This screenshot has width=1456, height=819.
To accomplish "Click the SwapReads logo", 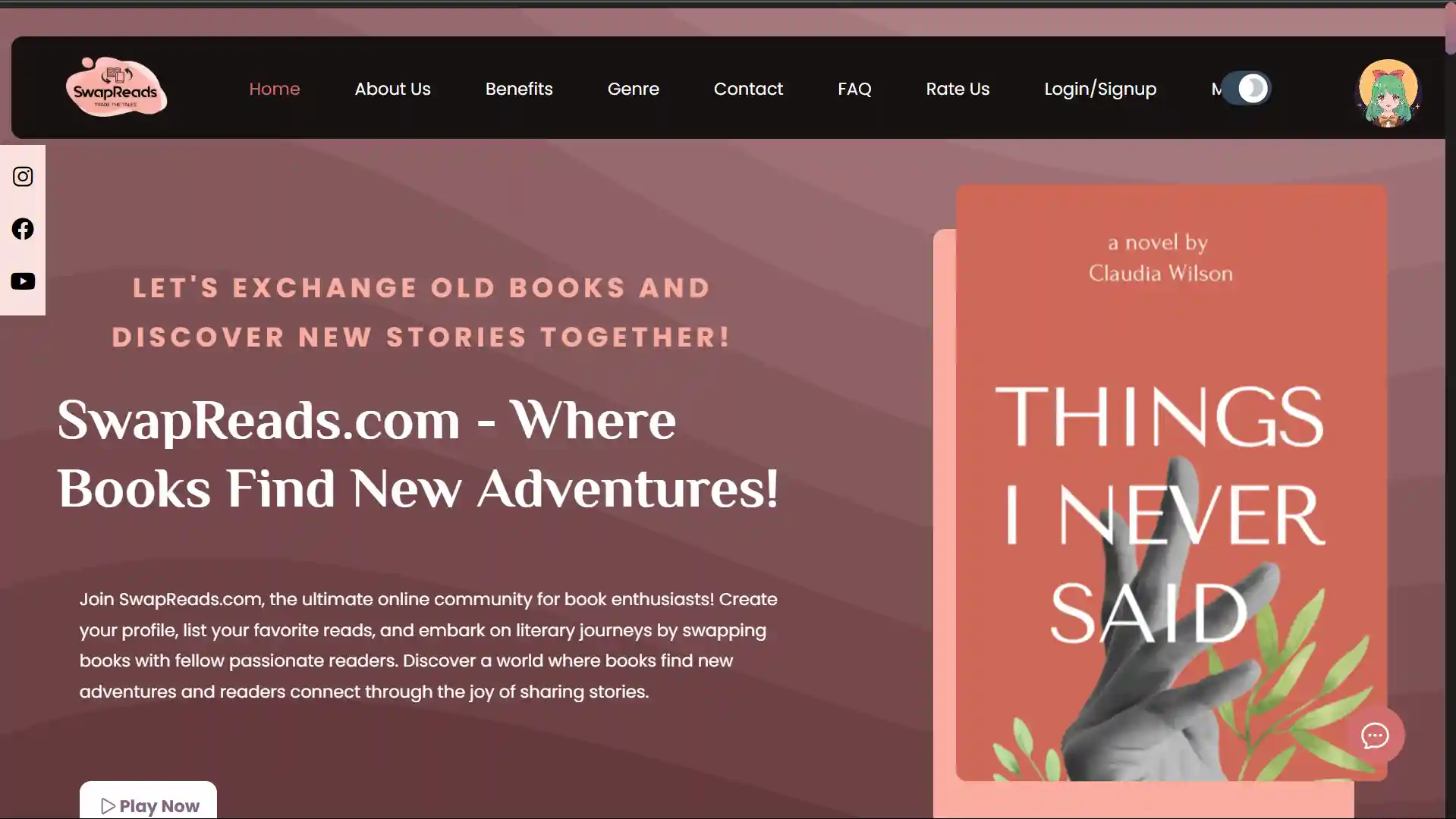I will (116, 87).
